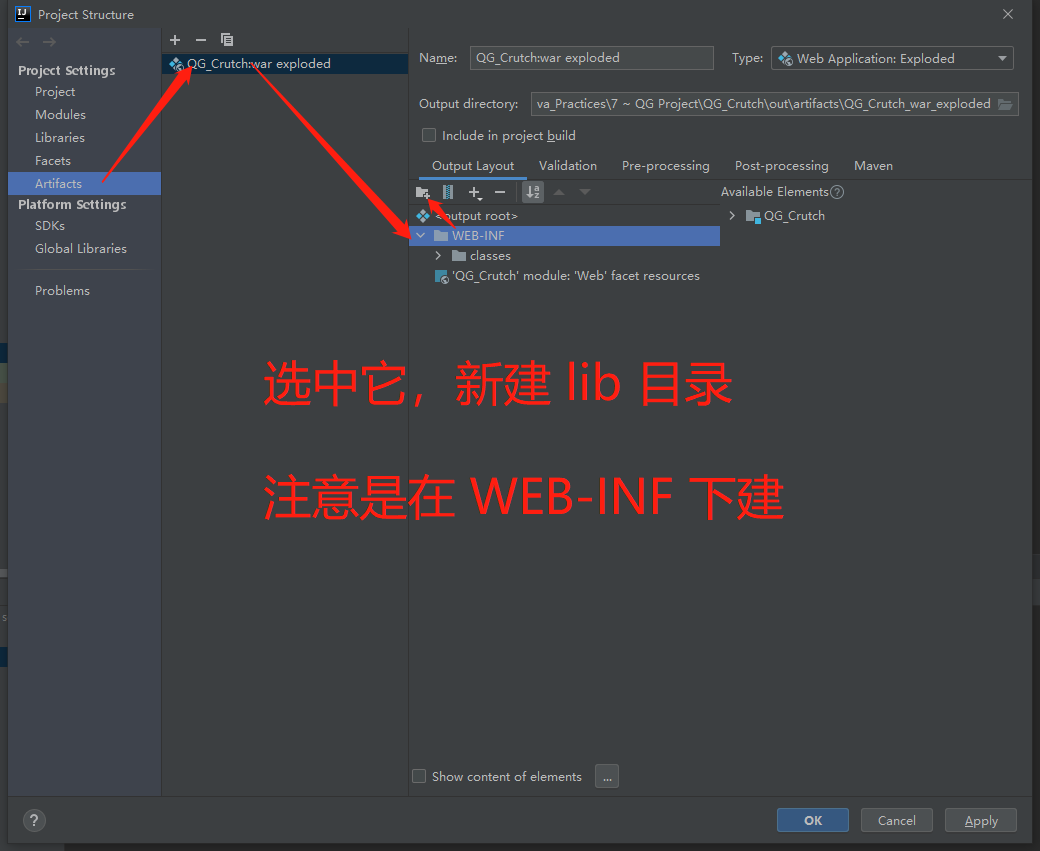This screenshot has height=851, width=1040.
Task: Enable Show content of elements checkbox
Action: [x=419, y=776]
